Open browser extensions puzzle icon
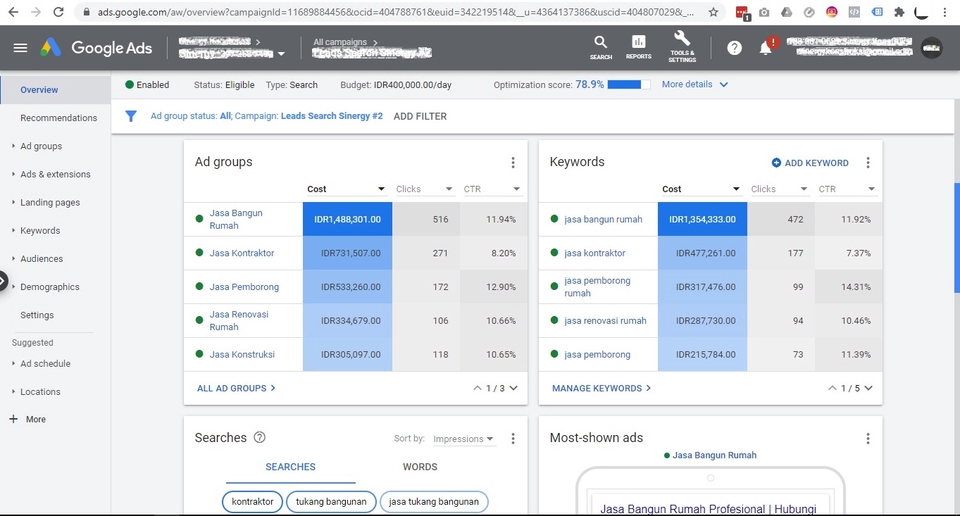 [899, 12]
